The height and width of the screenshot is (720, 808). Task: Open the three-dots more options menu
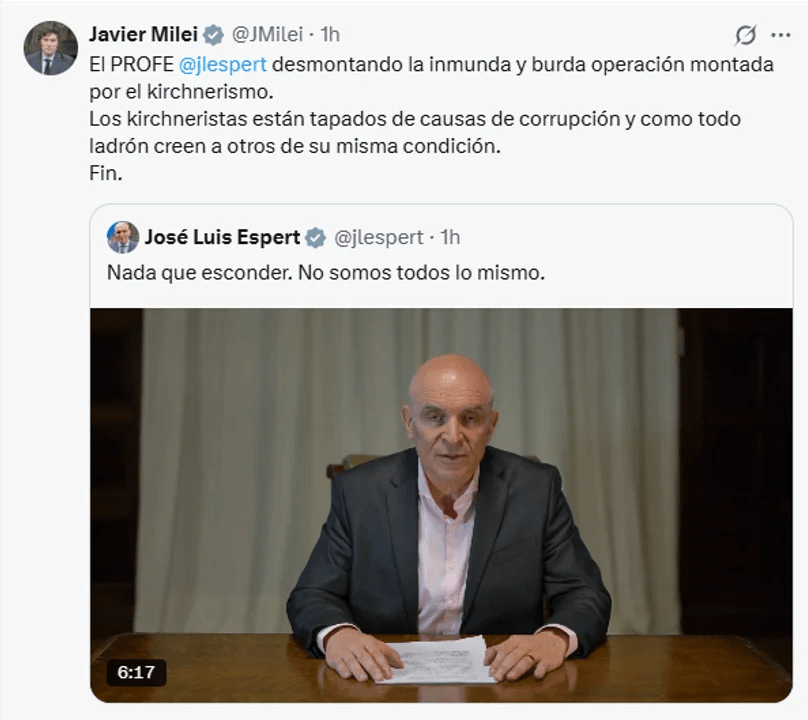point(781,35)
